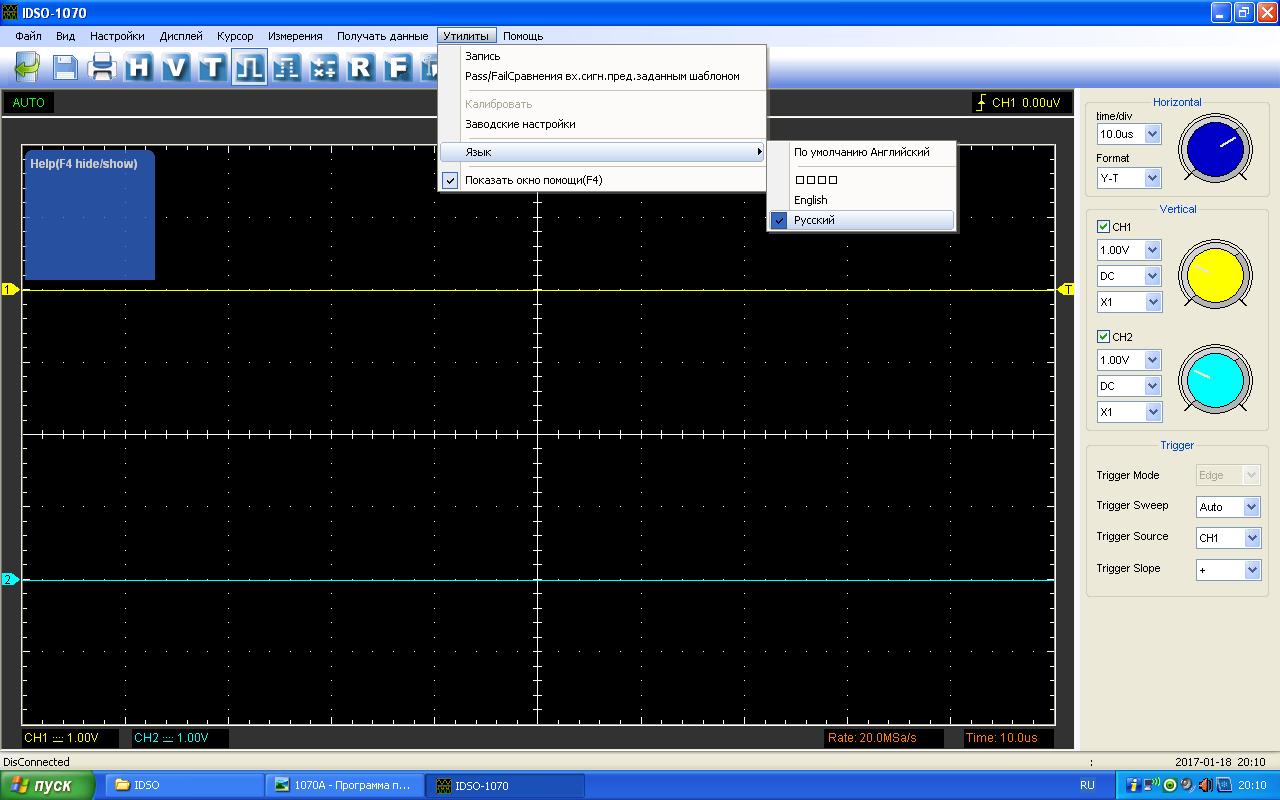1280x800 pixels.
Task: Open the Trigger Source dropdown
Action: point(1252,538)
